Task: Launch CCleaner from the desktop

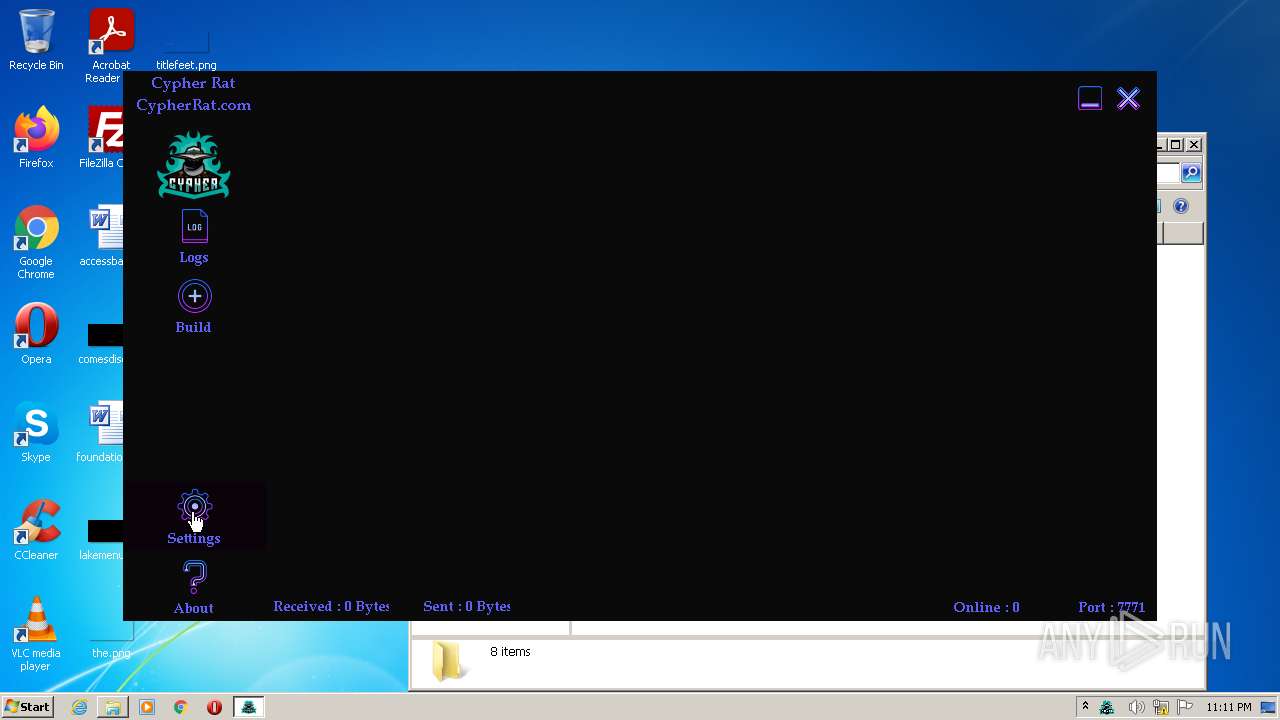Action: (36, 530)
